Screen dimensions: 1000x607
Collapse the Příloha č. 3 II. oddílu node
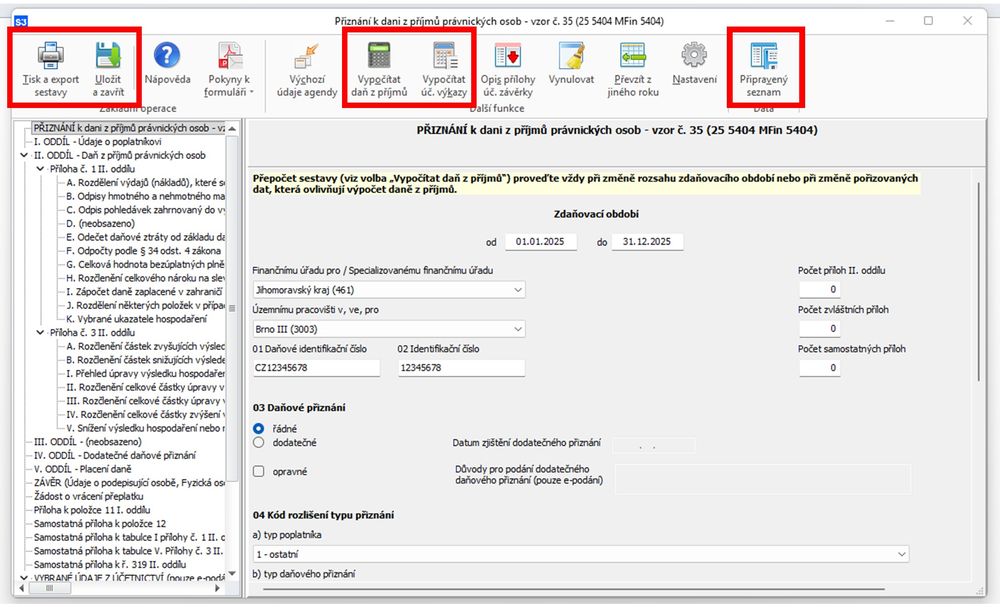coord(39,333)
